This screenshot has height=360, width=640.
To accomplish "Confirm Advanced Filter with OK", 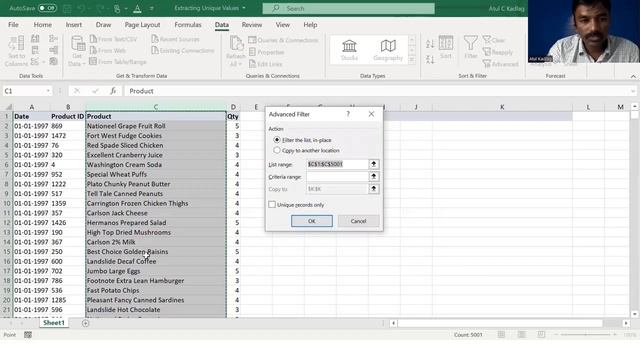I will point(311,221).
